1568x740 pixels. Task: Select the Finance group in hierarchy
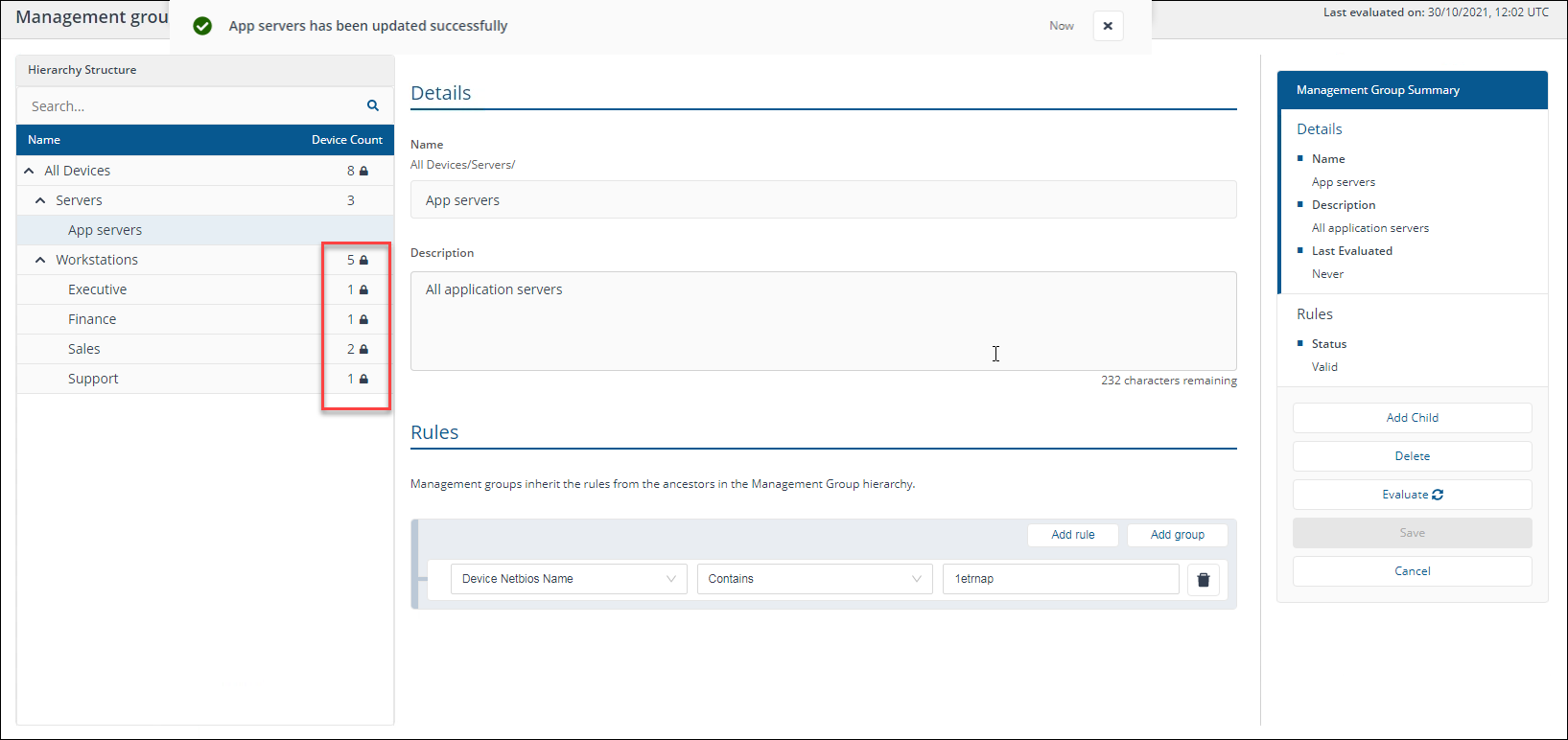pyautogui.click(x=92, y=319)
